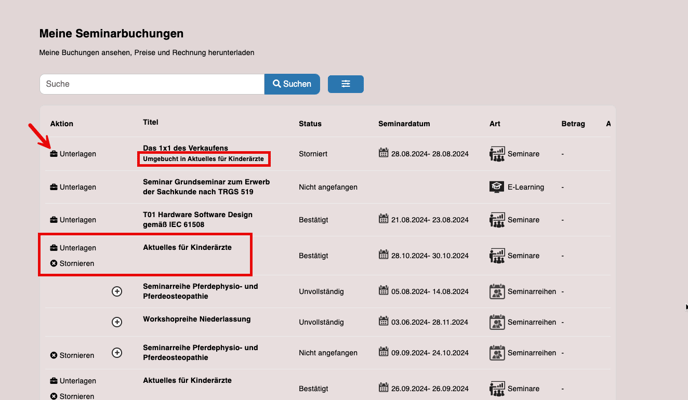Open Unterlagen for Seminar Grundseminar TRGS 519
The height and width of the screenshot is (400, 688).
tap(73, 187)
